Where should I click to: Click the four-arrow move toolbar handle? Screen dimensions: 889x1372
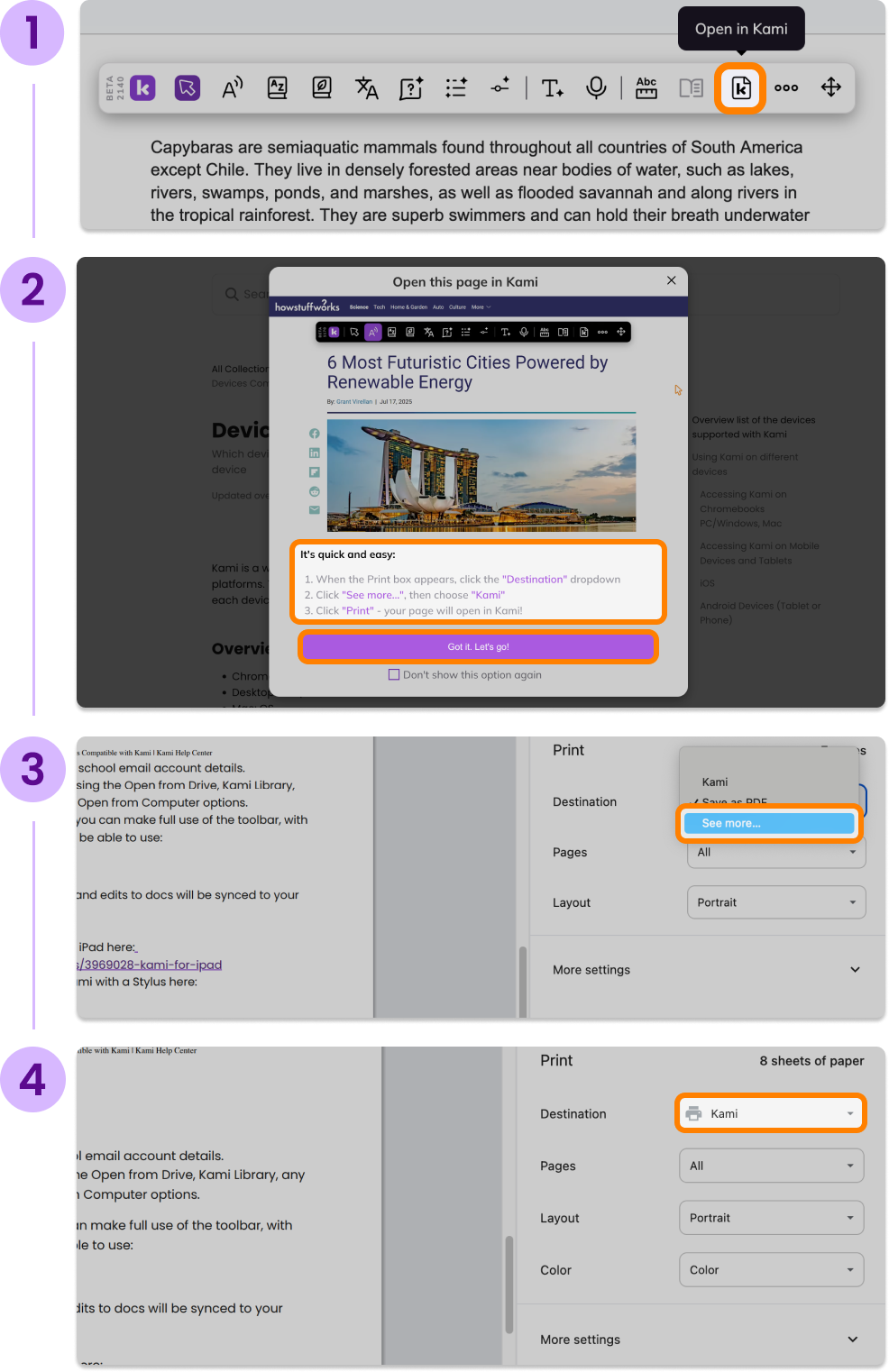[831, 87]
